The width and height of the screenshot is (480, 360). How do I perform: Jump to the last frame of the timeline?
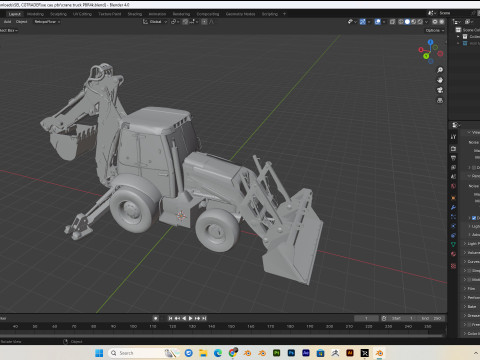pos(204,318)
